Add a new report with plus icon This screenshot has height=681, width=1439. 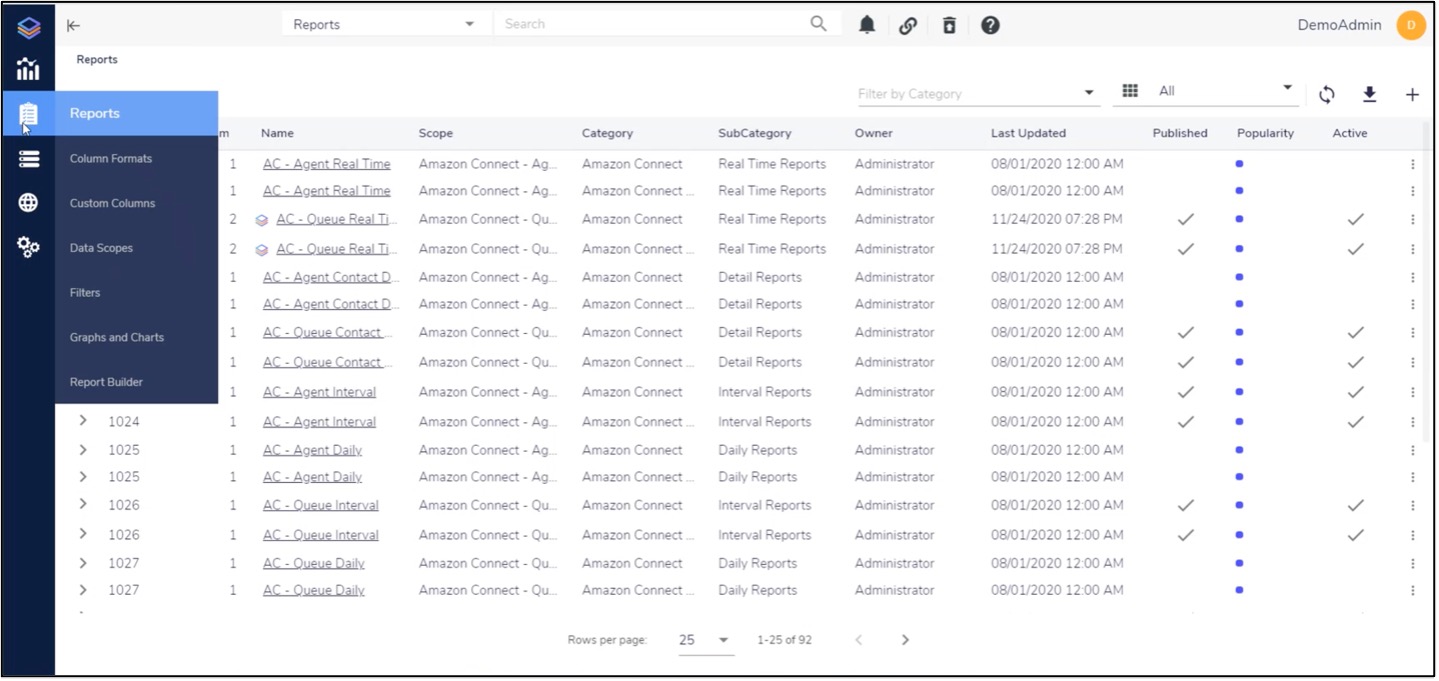1412,94
